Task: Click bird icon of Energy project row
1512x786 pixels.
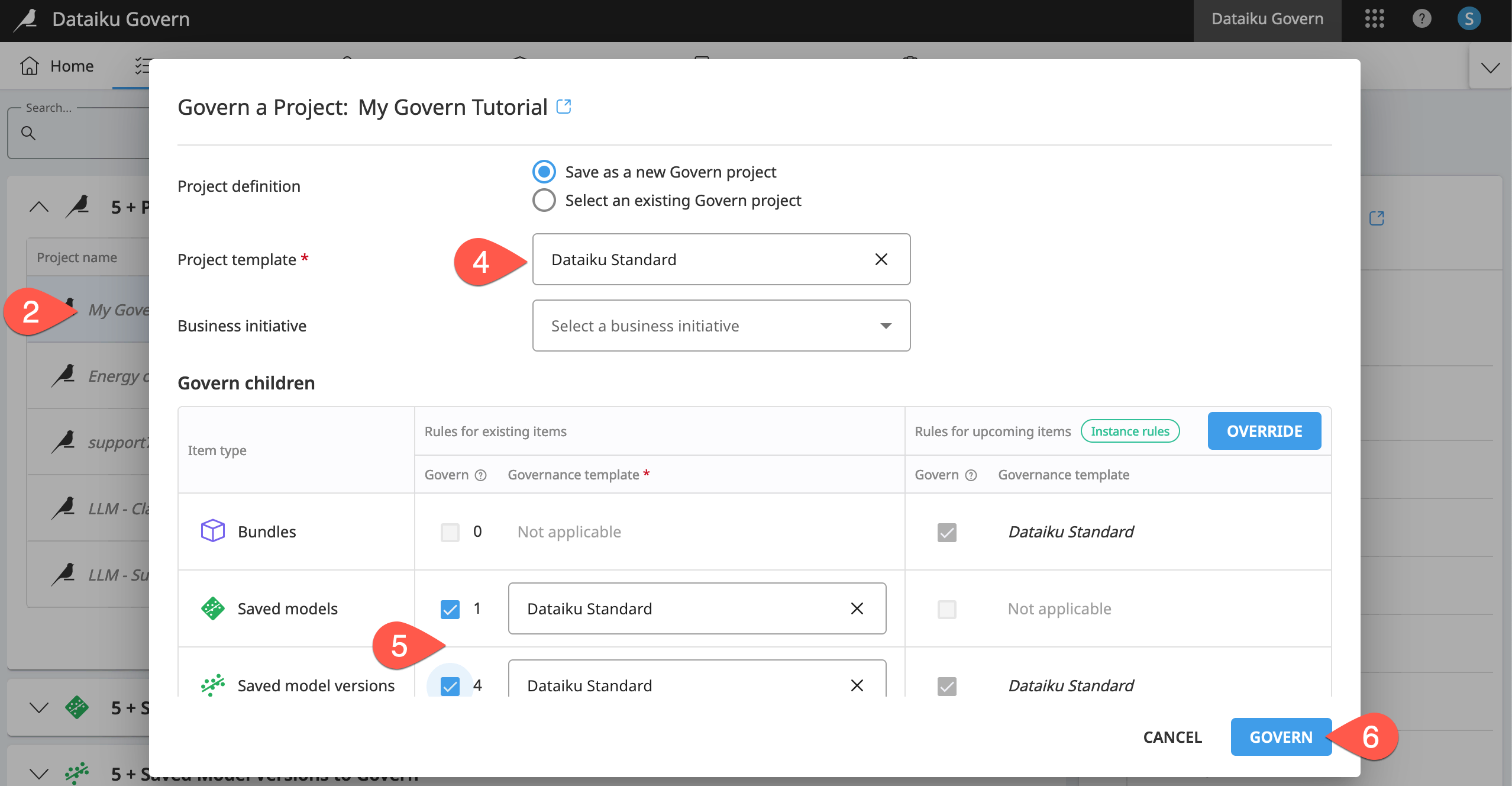Action: coord(63,376)
